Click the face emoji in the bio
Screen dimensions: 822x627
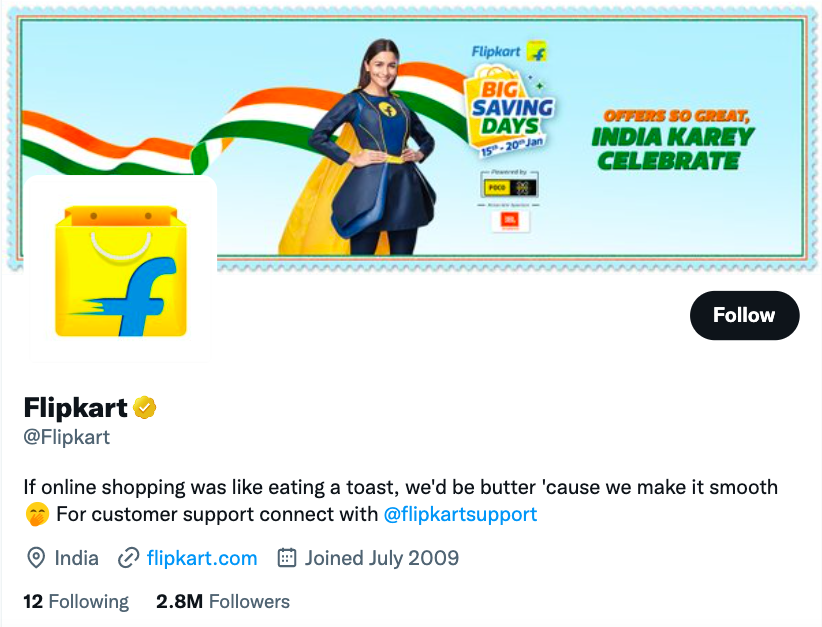click(x=36, y=515)
